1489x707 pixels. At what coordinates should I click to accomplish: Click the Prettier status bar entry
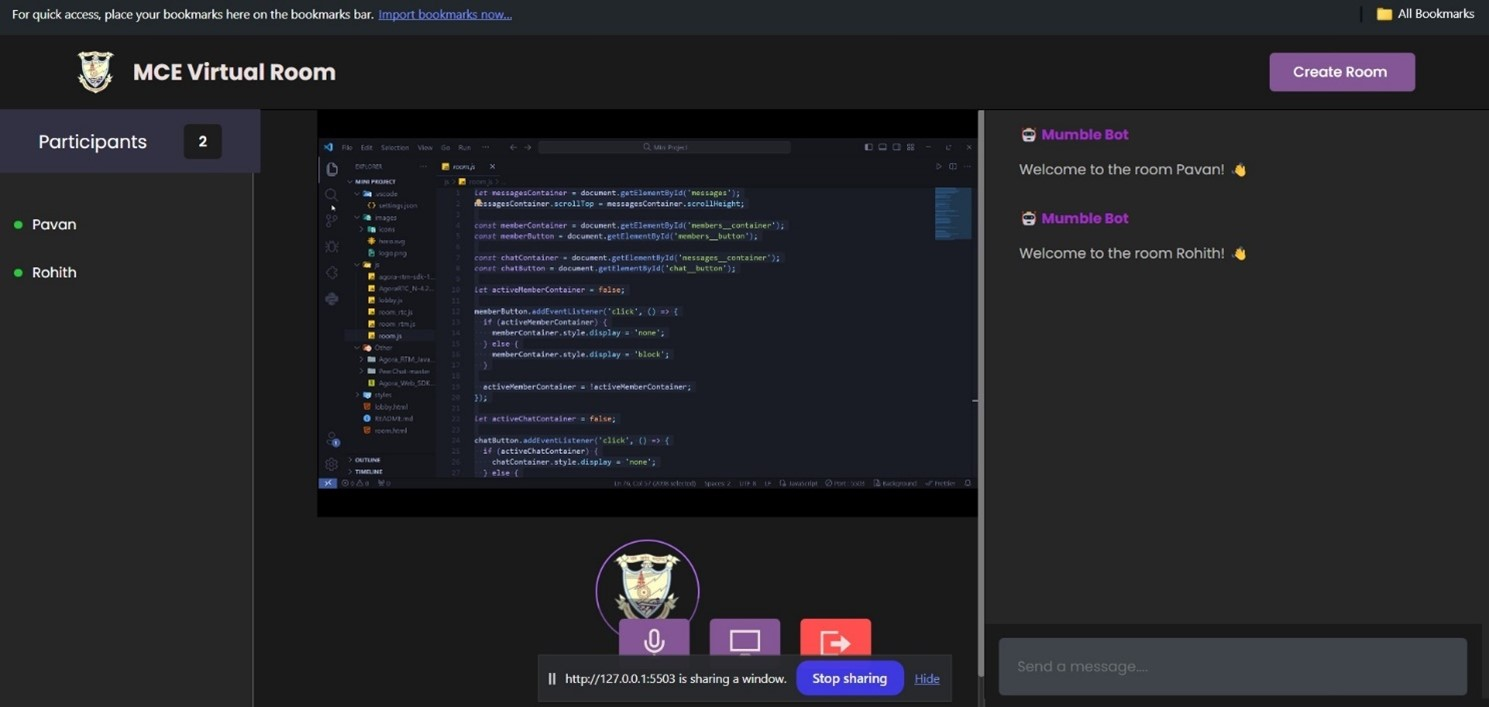941,483
